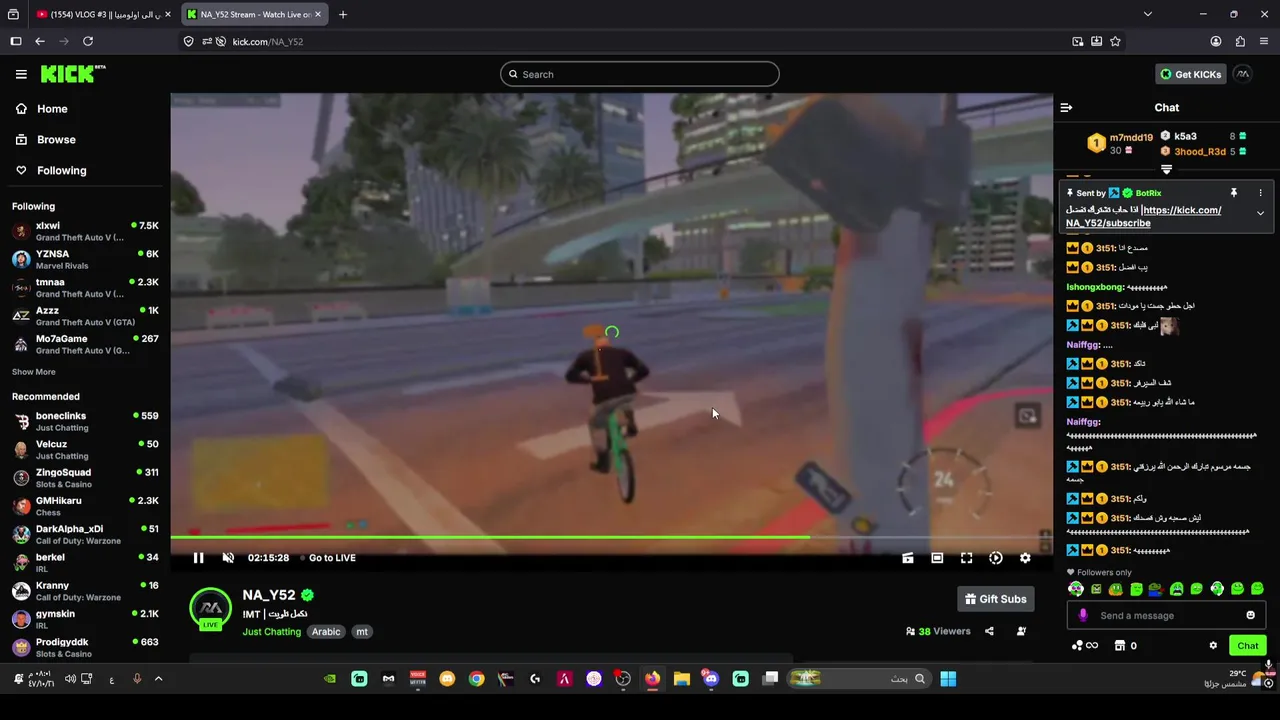Open chat settings gear
Screen dimensions: 1280x720
1213,645
